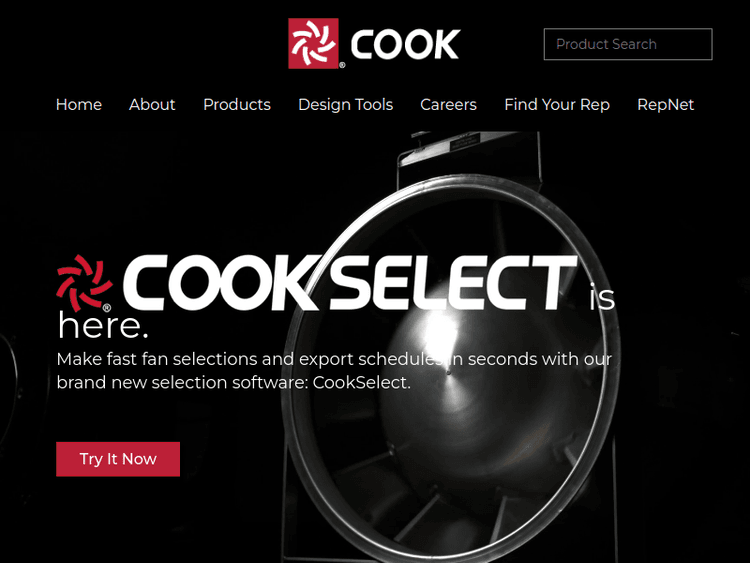The width and height of the screenshot is (750, 563).
Task: Open the RepNet link
Action: 665,104
